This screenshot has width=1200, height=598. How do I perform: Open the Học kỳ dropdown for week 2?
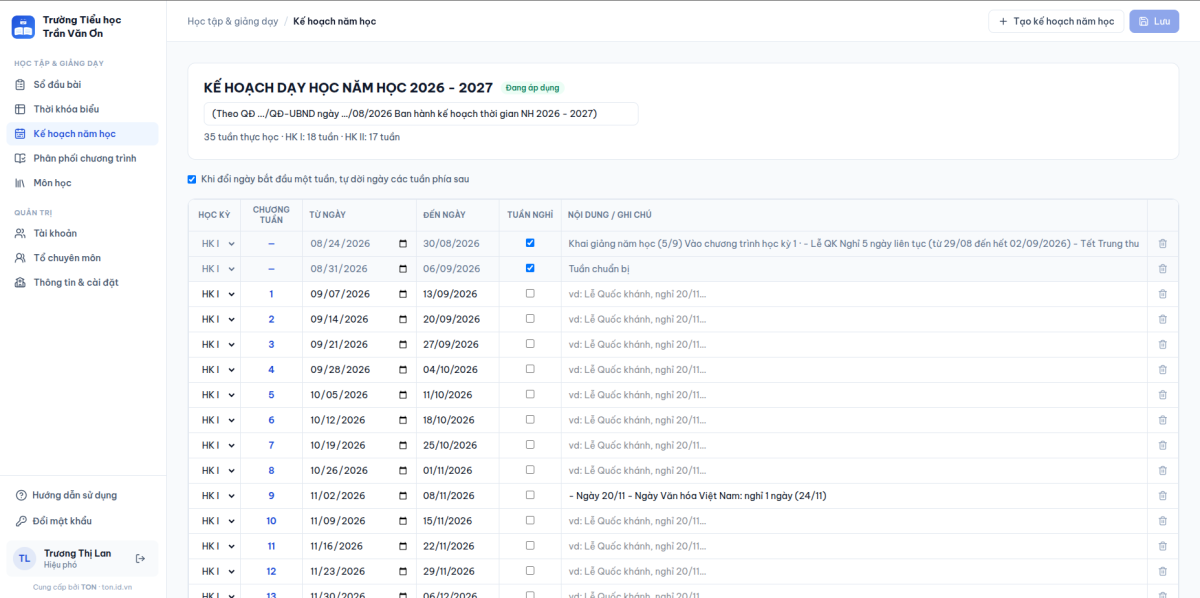click(217, 319)
